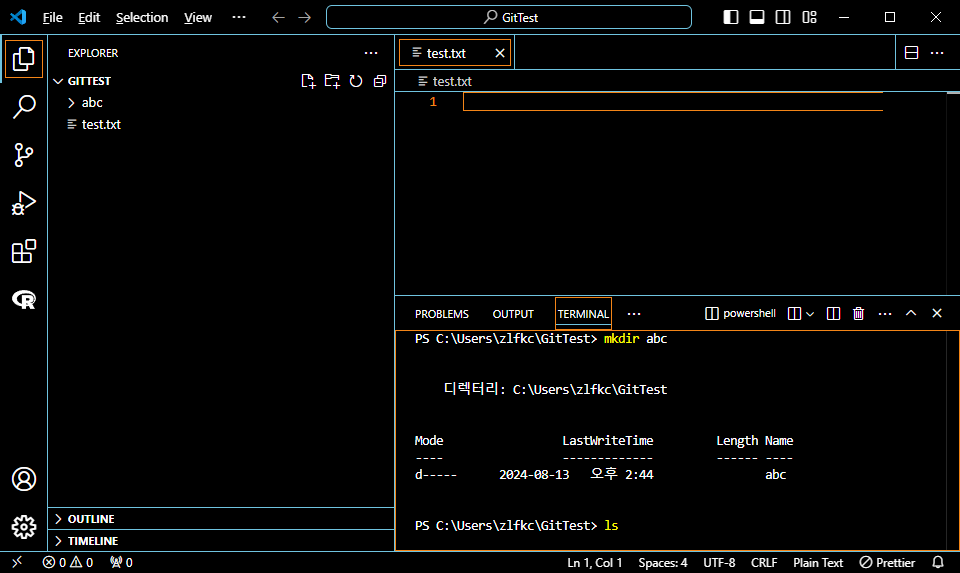Open the Edit menu

pyautogui.click(x=89, y=18)
